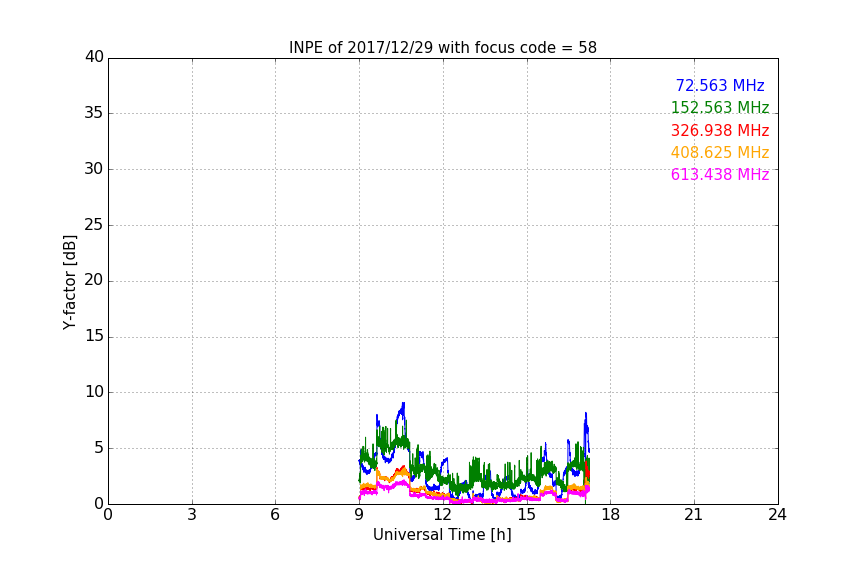Viewport: 864px width, 576px height.
Task: Click the x-axis tick label 9
Action: point(359,515)
